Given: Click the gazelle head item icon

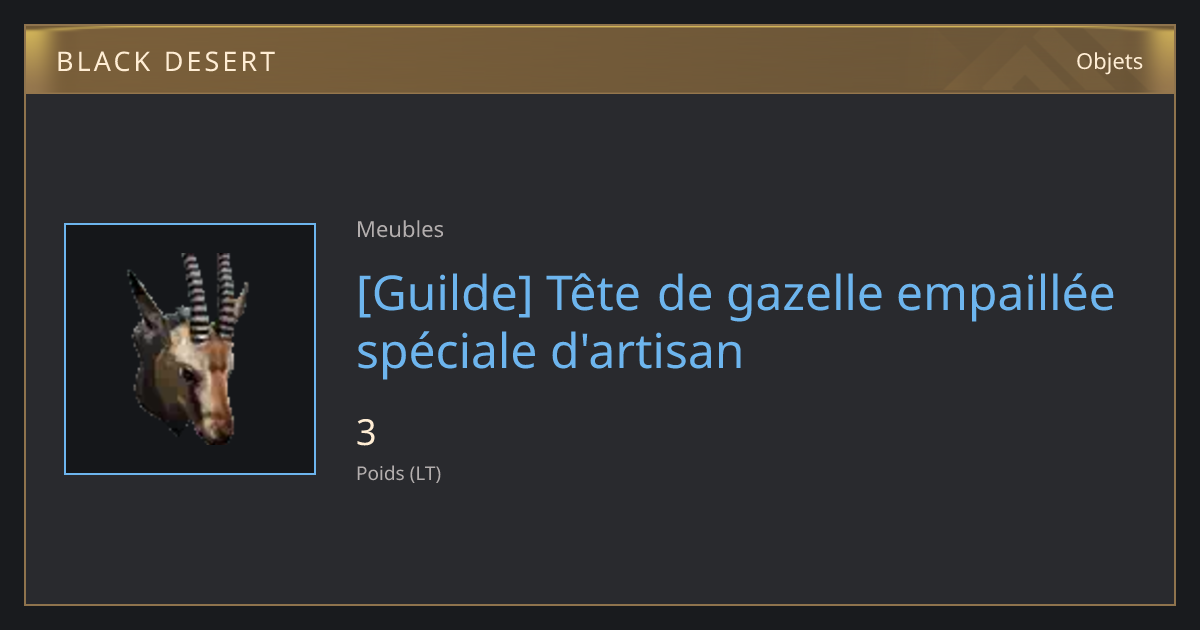Looking at the screenshot, I should click(189, 349).
